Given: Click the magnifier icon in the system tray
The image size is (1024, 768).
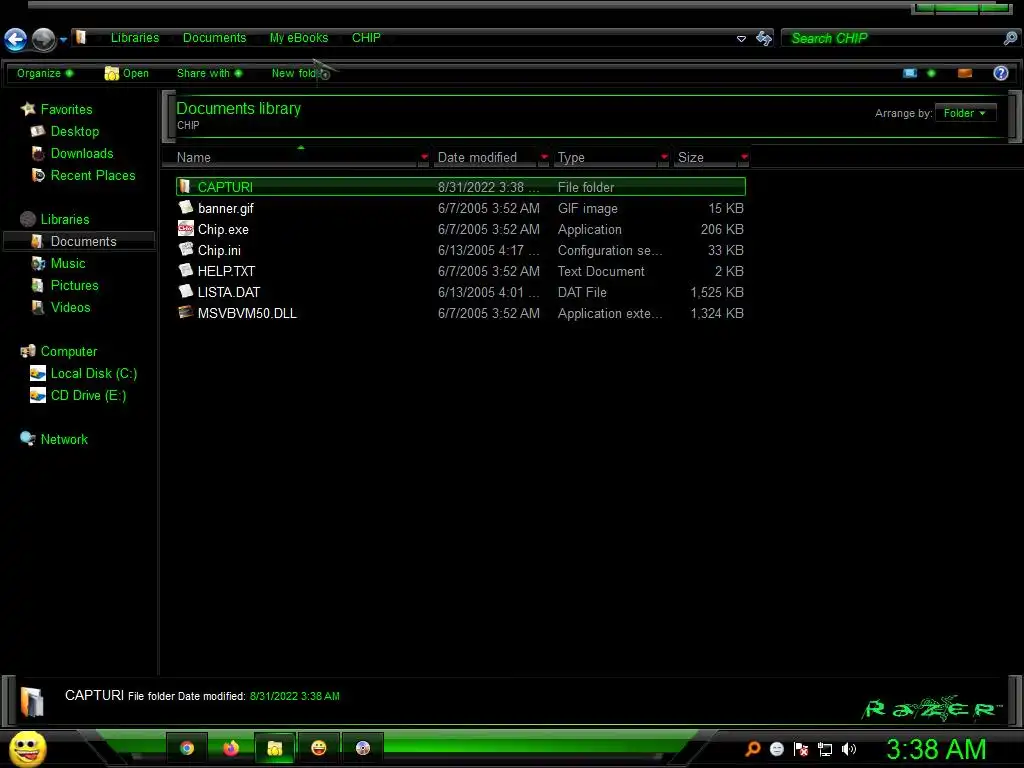Looking at the screenshot, I should click(752, 749).
